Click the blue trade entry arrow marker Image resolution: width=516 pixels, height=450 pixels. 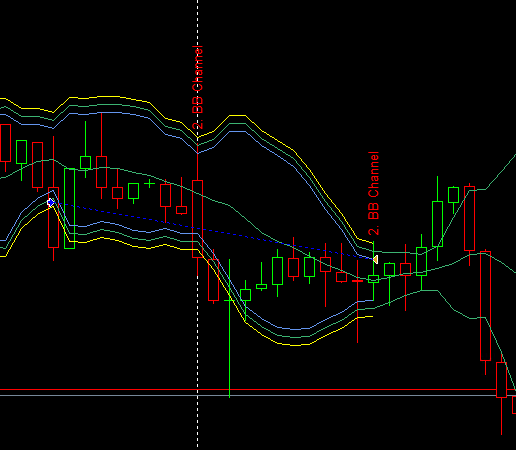point(51,202)
